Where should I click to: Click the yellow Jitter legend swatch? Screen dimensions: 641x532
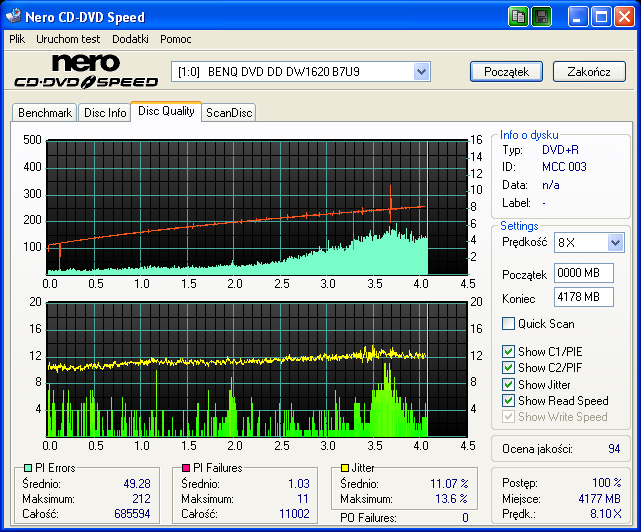tap(345, 467)
